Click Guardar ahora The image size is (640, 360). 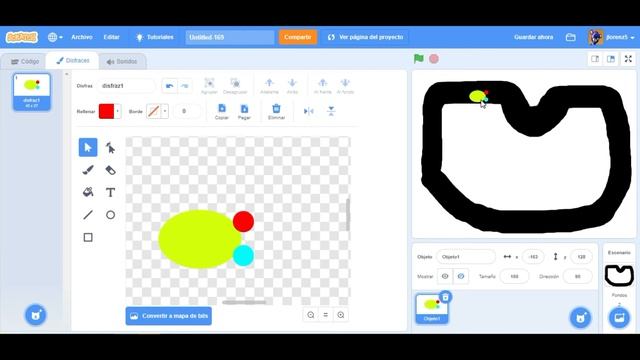[x=533, y=37]
